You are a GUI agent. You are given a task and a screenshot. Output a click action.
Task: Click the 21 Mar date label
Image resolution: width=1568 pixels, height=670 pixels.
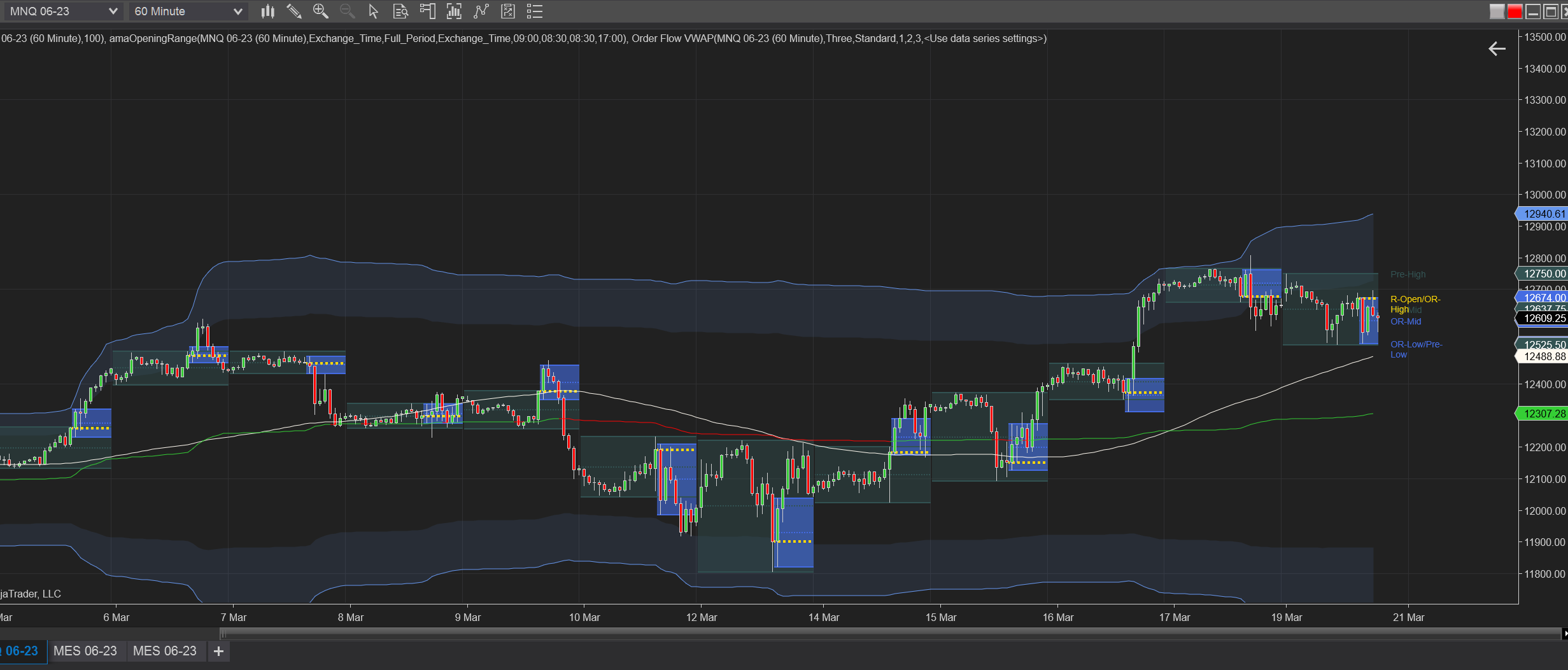coord(1409,617)
